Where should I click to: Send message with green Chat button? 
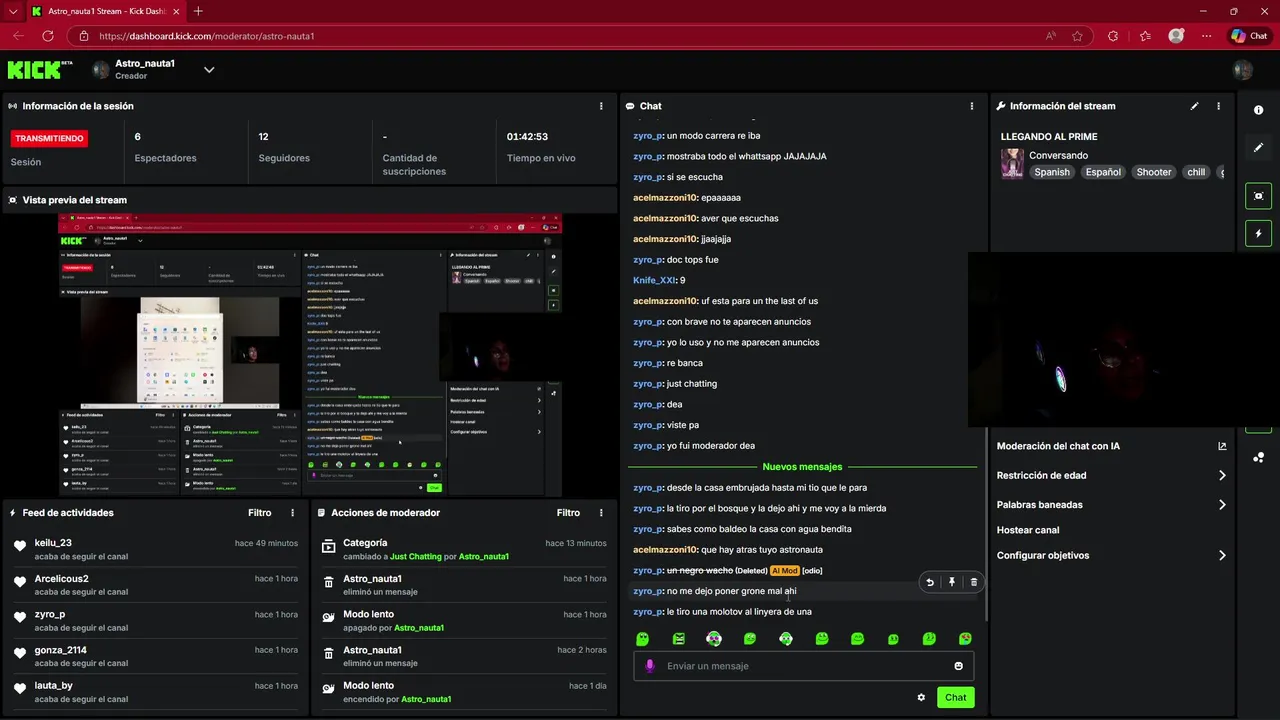[956, 698]
